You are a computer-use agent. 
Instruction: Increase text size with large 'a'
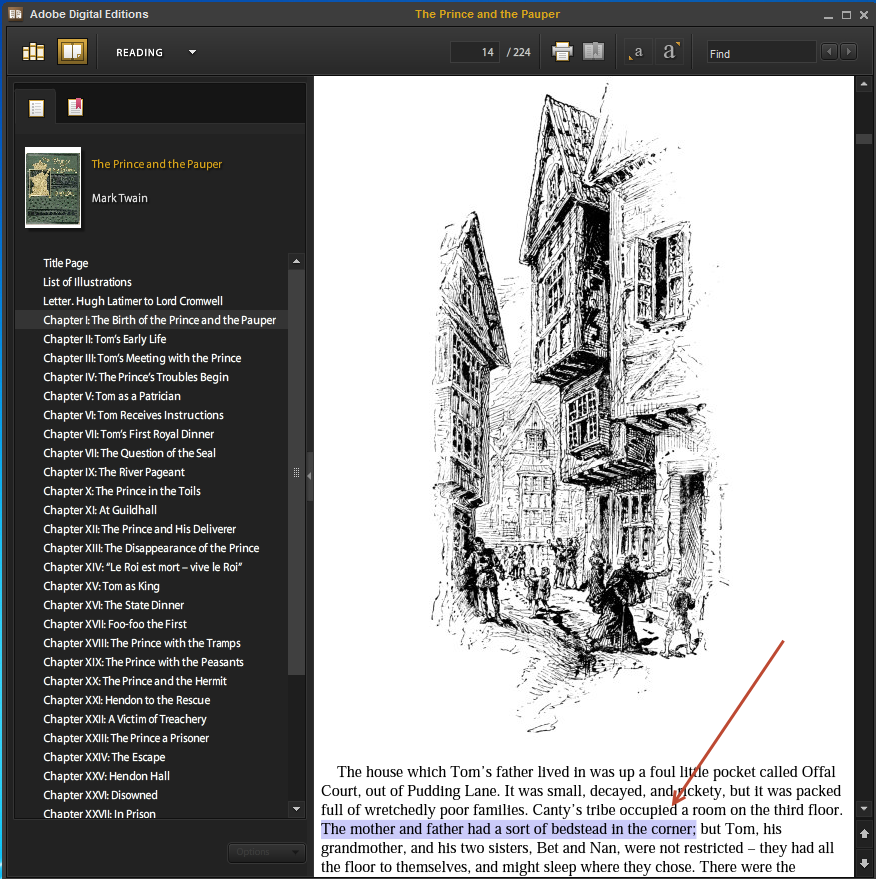pyautogui.click(x=670, y=52)
